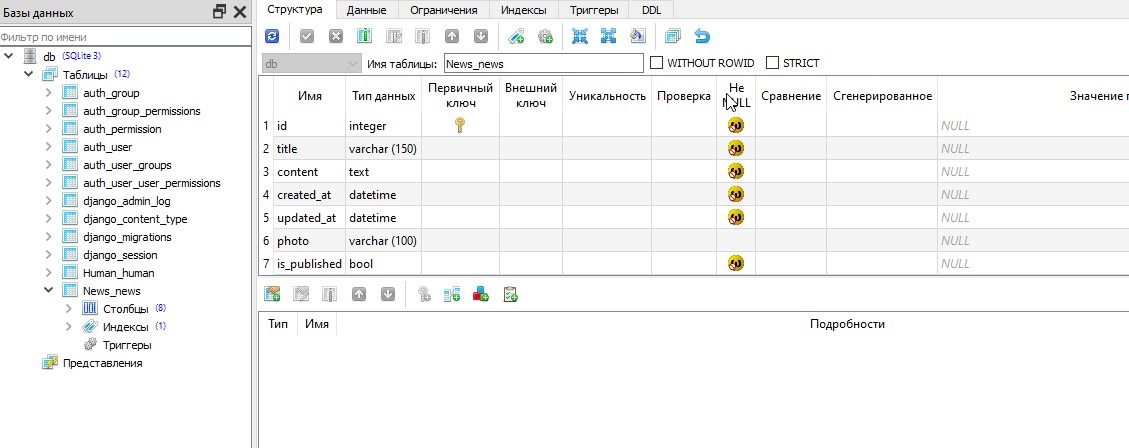
Task: Click the delete column toolbar icon
Action: [423, 35]
